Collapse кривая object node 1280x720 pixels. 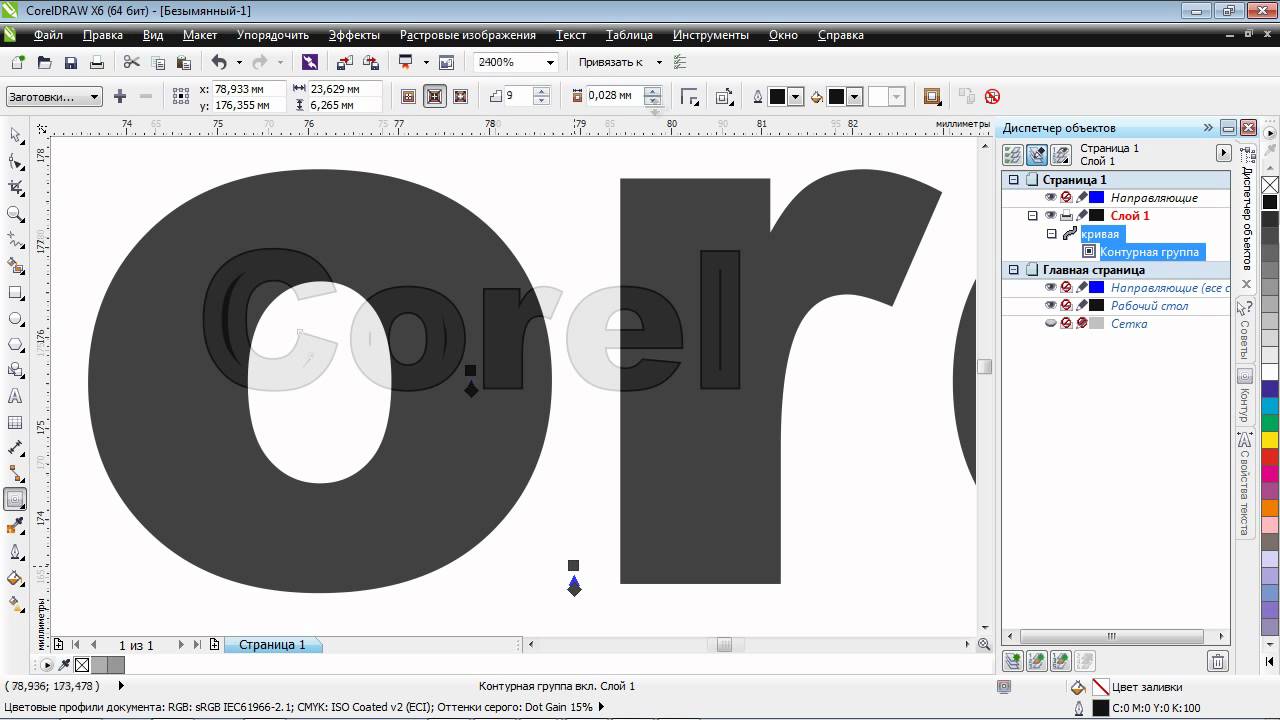pyautogui.click(x=1051, y=234)
